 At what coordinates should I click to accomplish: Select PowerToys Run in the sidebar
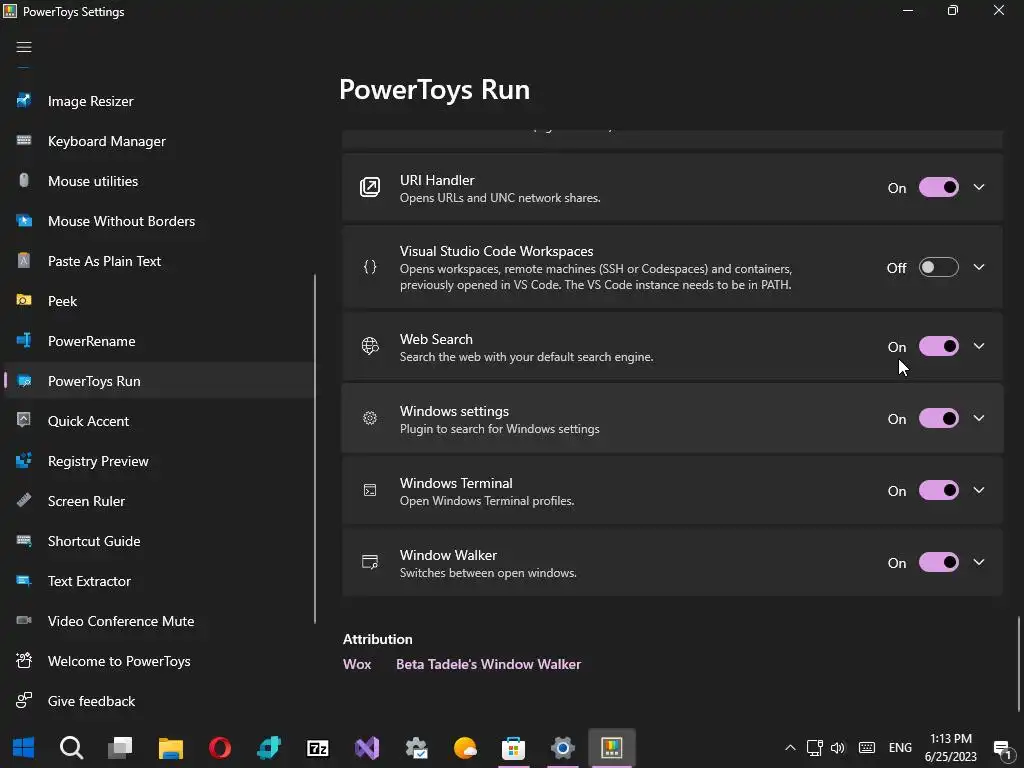click(159, 381)
